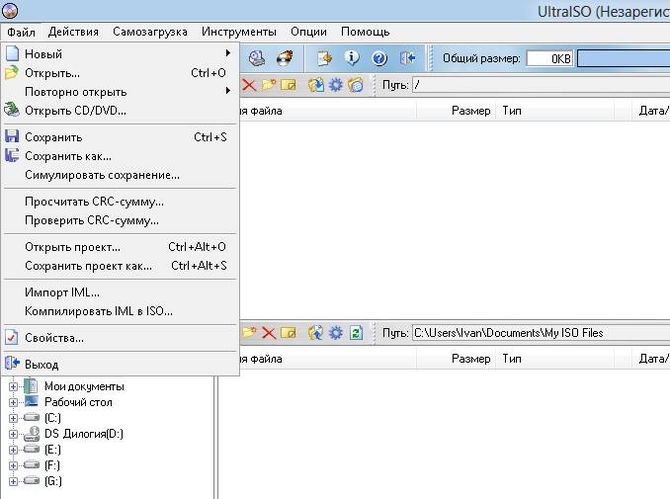
Task: Expand the Мои документы tree node
Action: [x=13, y=387]
